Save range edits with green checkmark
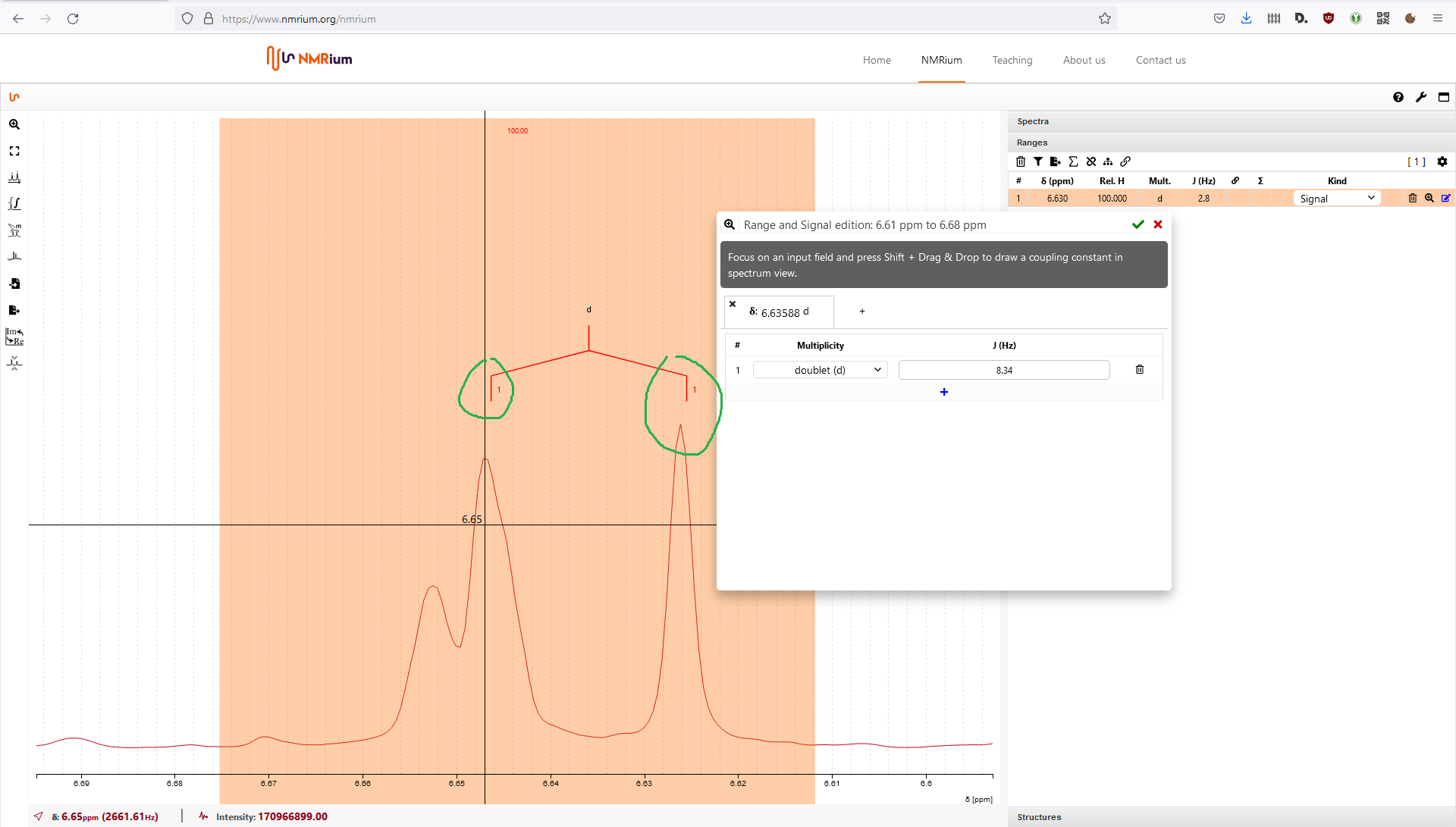Screen dimensions: 1456x827 coord(1137,224)
